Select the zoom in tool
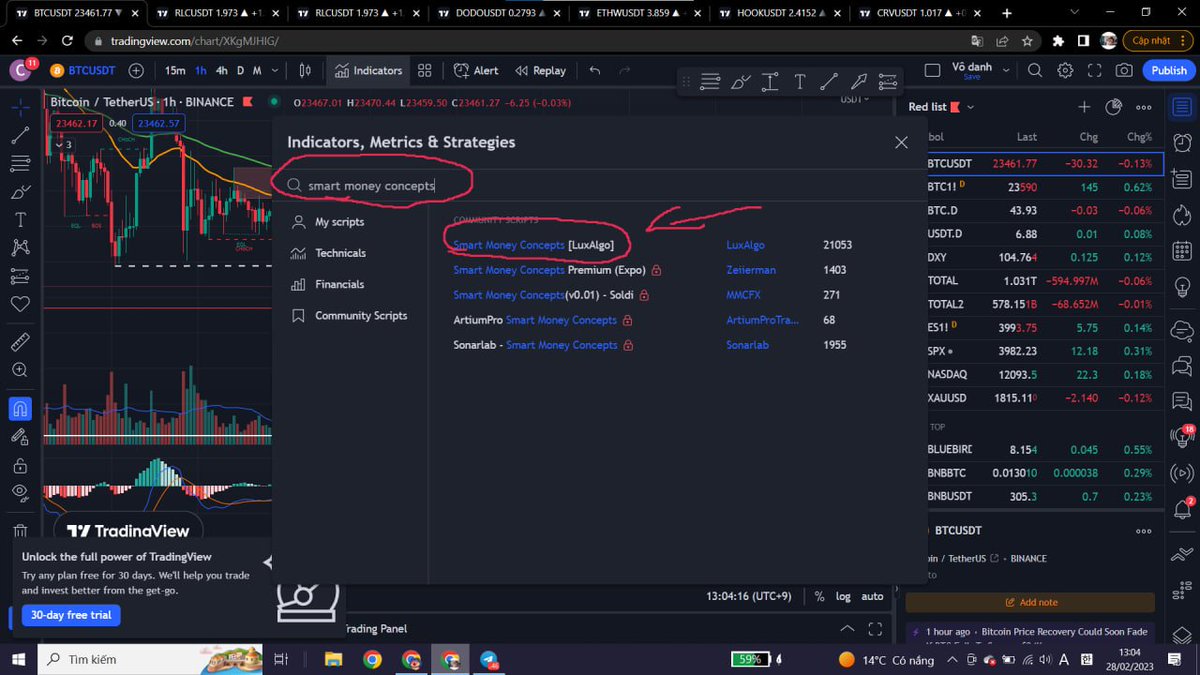The width and height of the screenshot is (1200, 675). 20,369
